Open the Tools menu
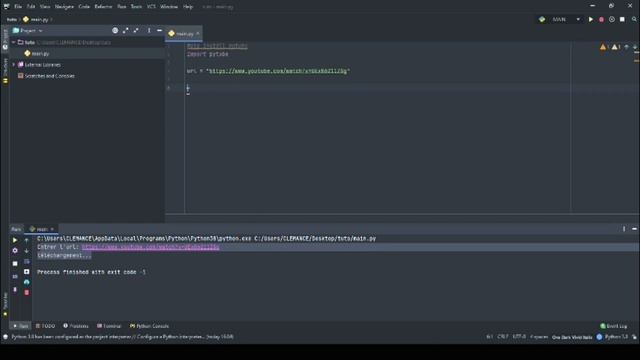Image resolution: width=640 pixels, height=360 pixels. (x=136, y=7)
